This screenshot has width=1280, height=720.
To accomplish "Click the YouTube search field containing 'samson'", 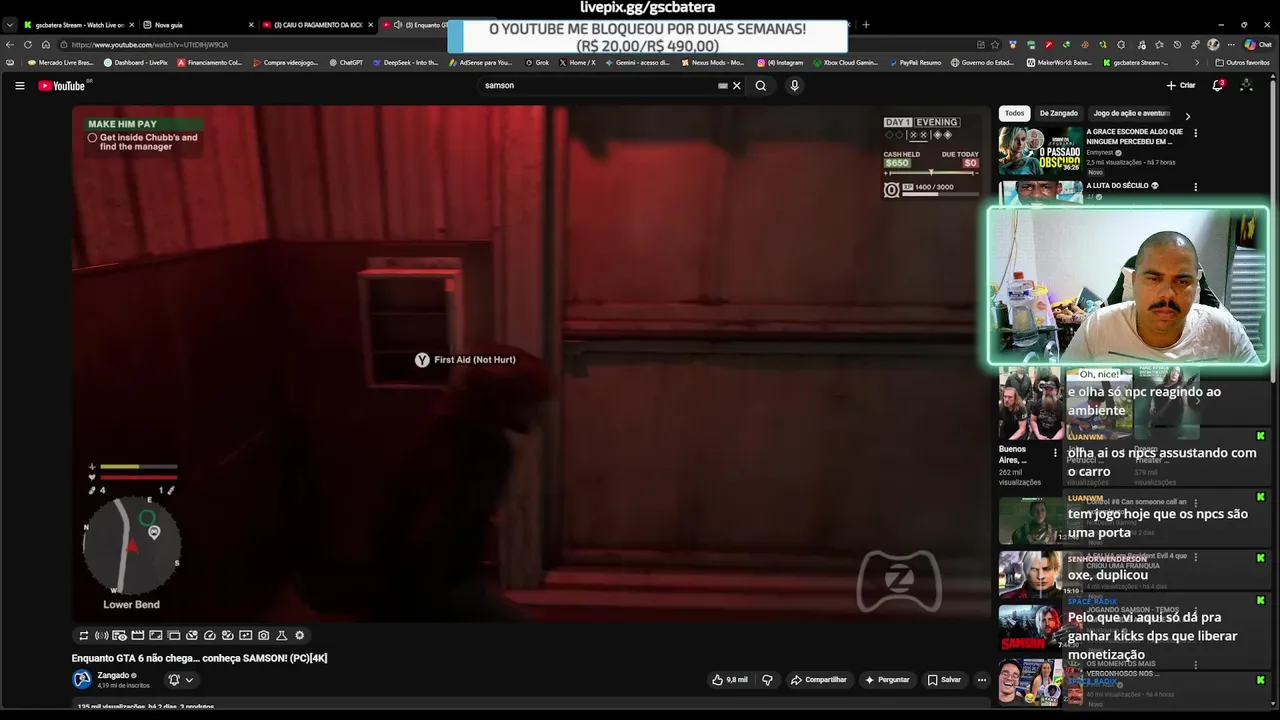I will (598, 86).
